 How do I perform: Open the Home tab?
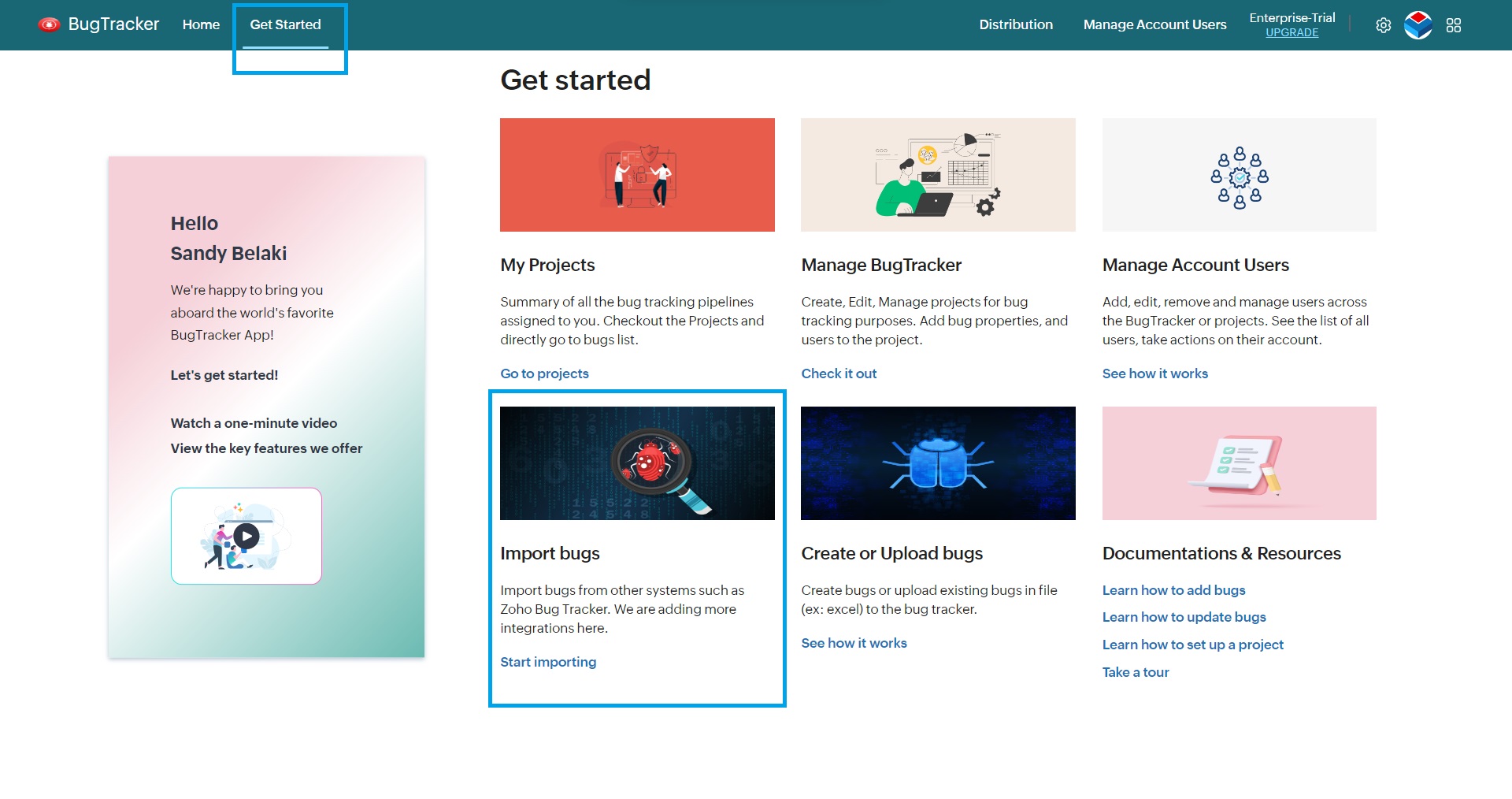201,24
